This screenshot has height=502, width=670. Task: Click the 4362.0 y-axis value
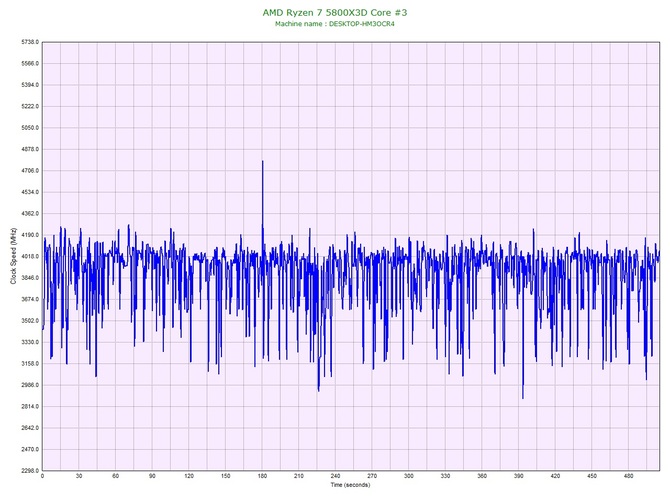pos(30,213)
